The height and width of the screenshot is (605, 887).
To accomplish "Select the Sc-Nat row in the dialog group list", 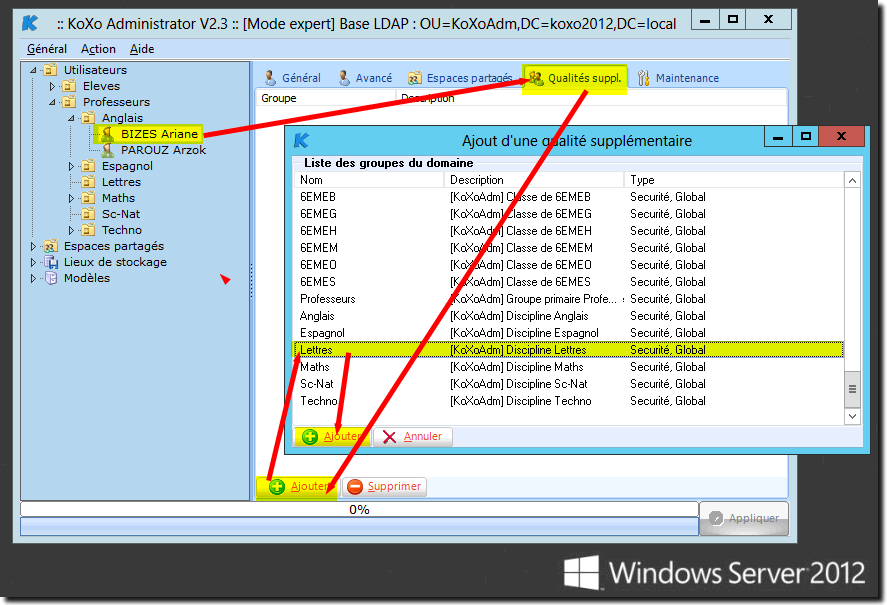I will pos(569,384).
